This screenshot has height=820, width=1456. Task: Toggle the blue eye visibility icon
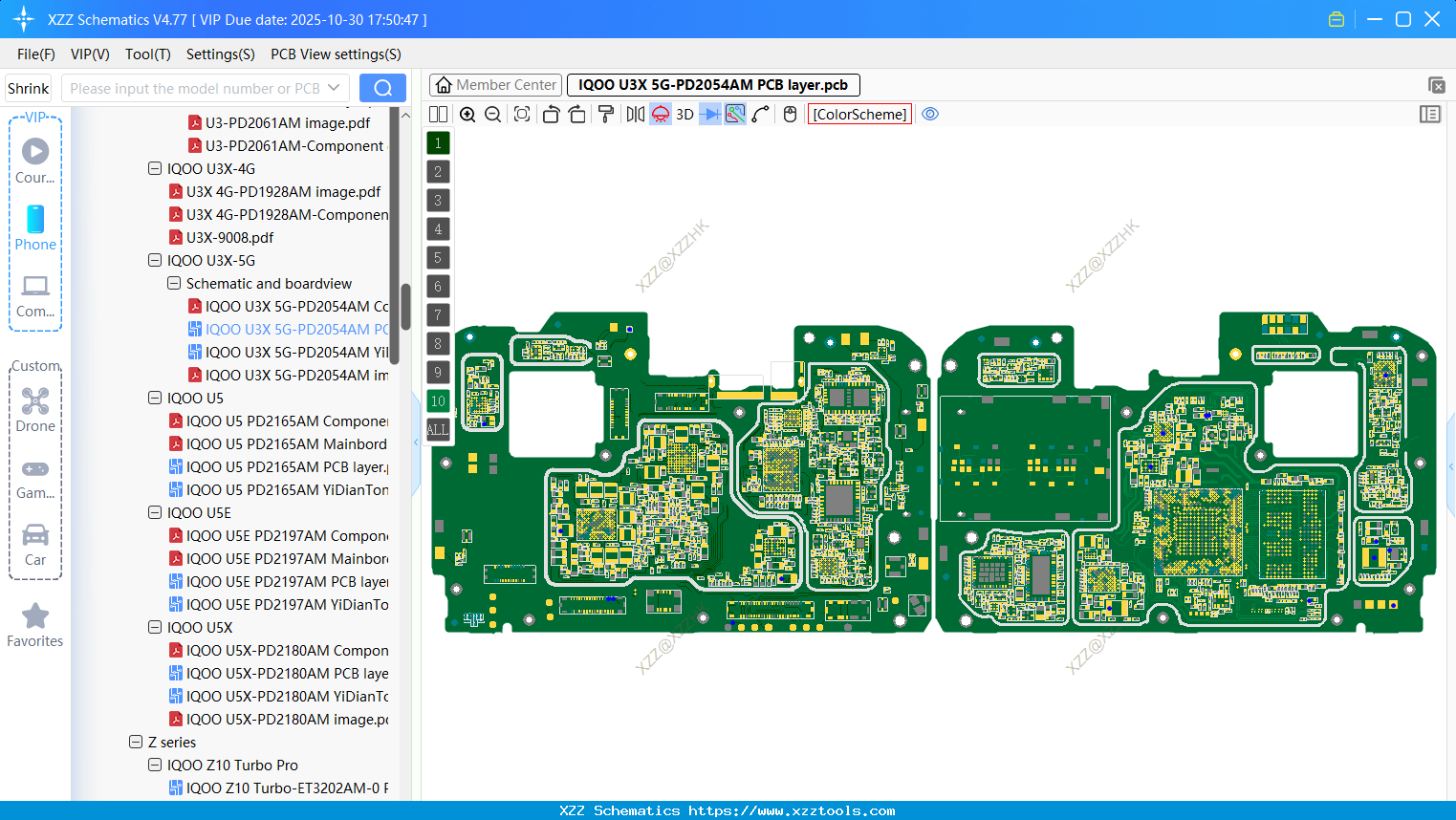pyautogui.click(x=929, y=114)
